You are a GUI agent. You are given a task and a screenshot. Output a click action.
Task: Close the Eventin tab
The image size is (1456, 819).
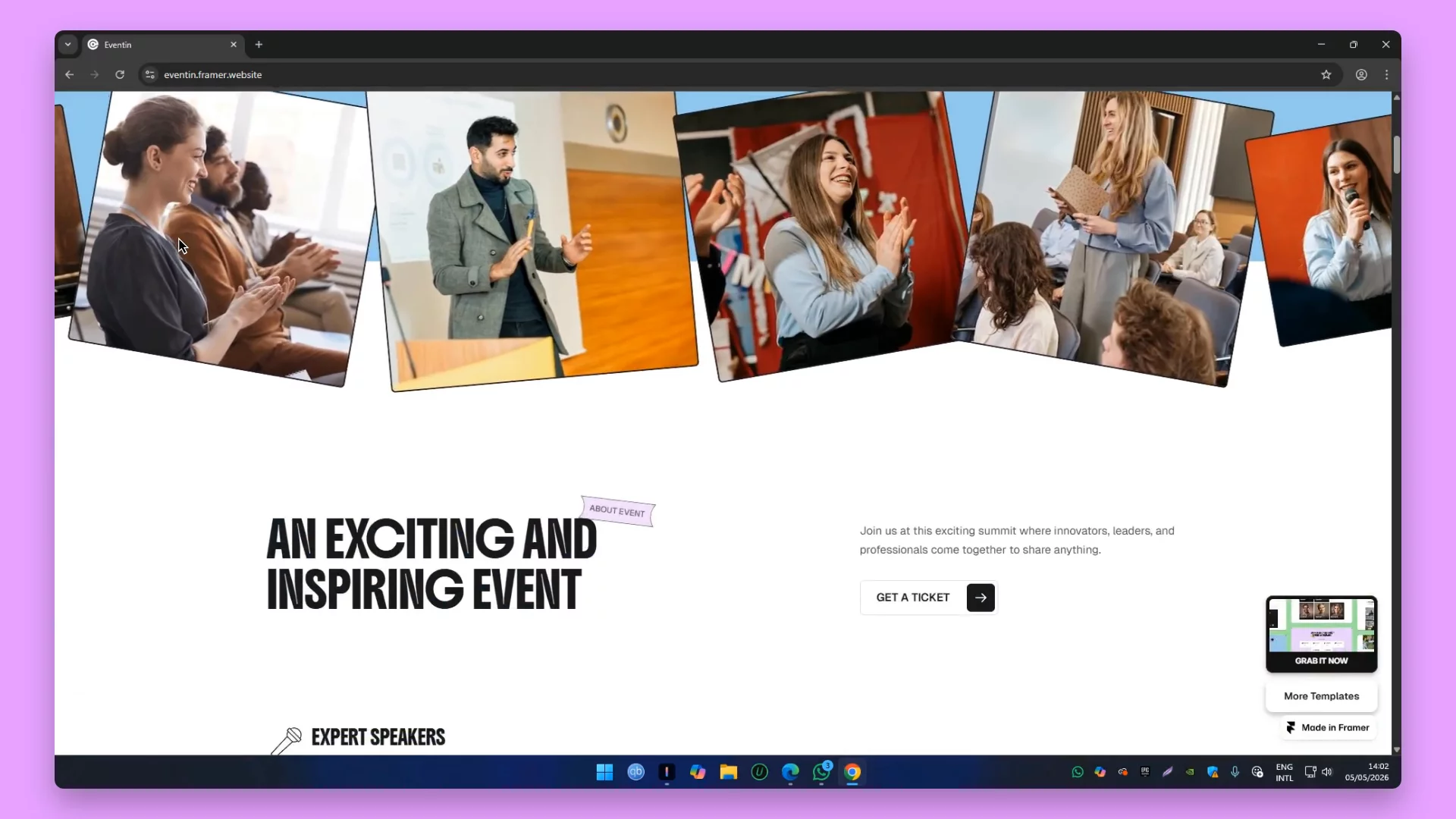click(x=234, y=45)
